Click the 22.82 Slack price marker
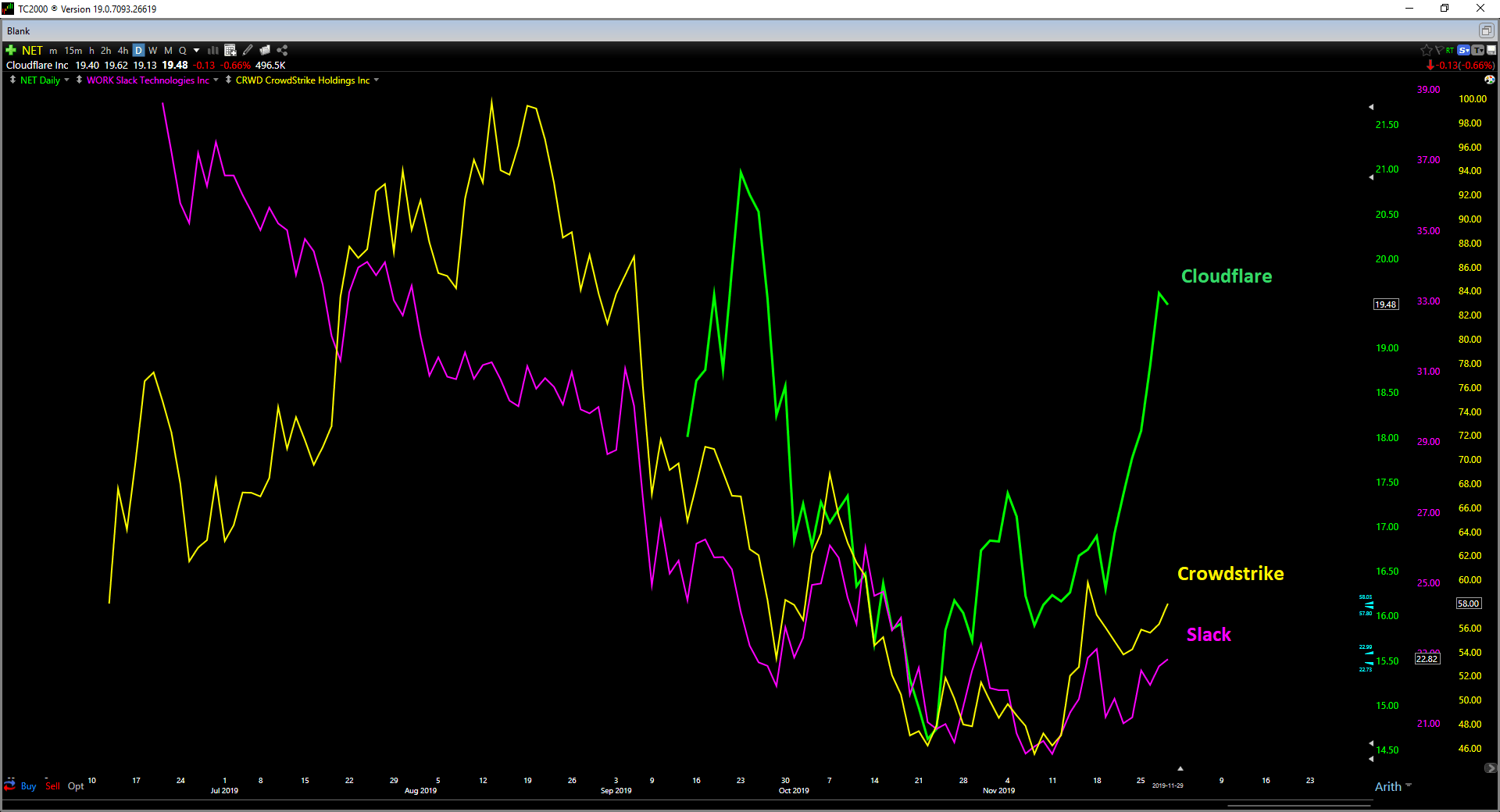Viewport: 1500px width, 812px height. coord(1427,659)
